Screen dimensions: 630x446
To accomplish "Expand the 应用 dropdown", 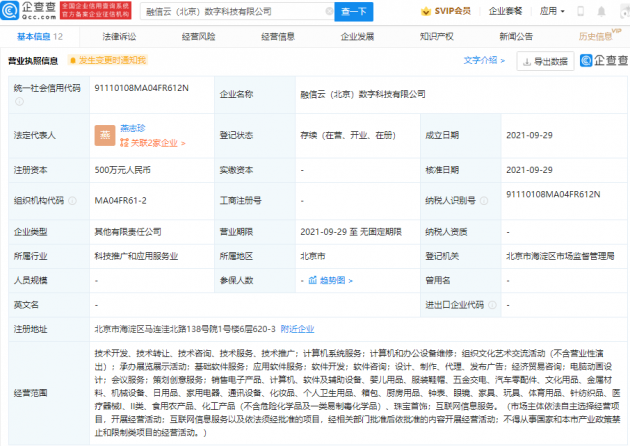I will pyautogui.click(x=552, y=11).
